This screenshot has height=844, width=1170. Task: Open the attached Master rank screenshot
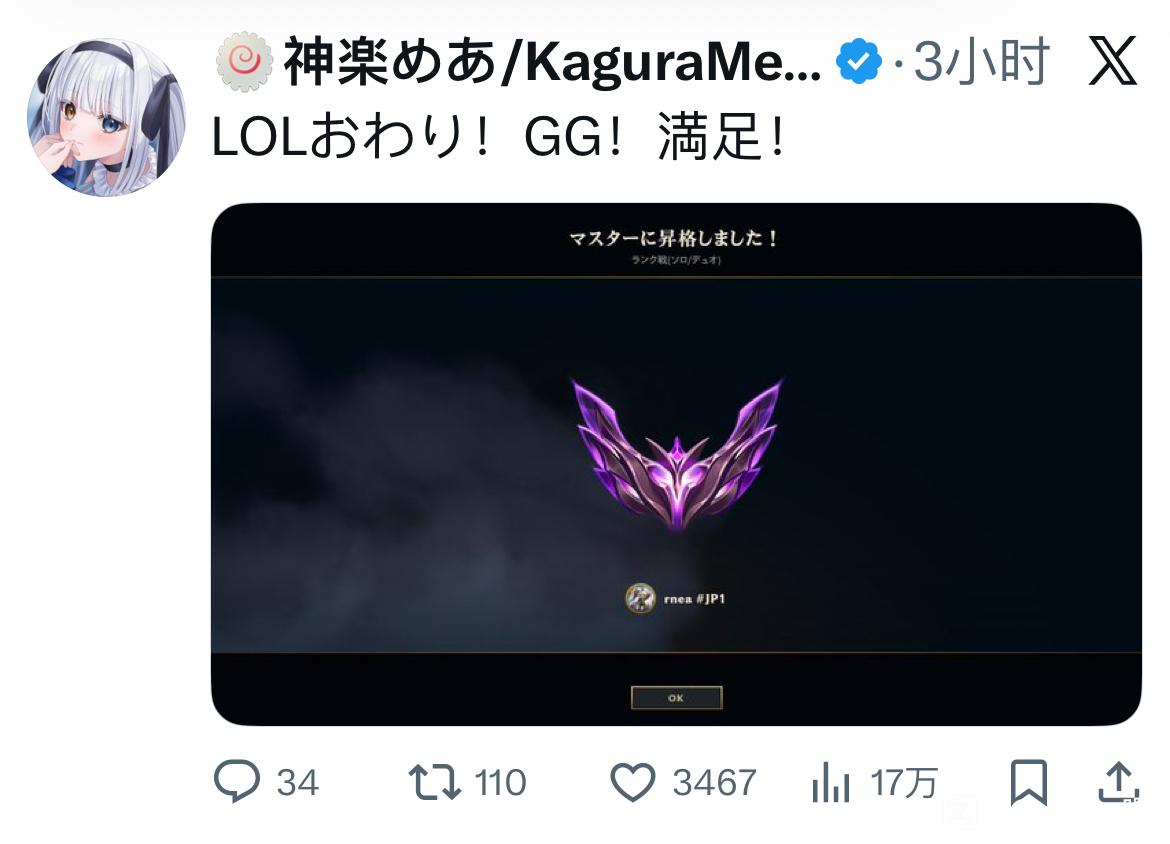pos(676,463)
